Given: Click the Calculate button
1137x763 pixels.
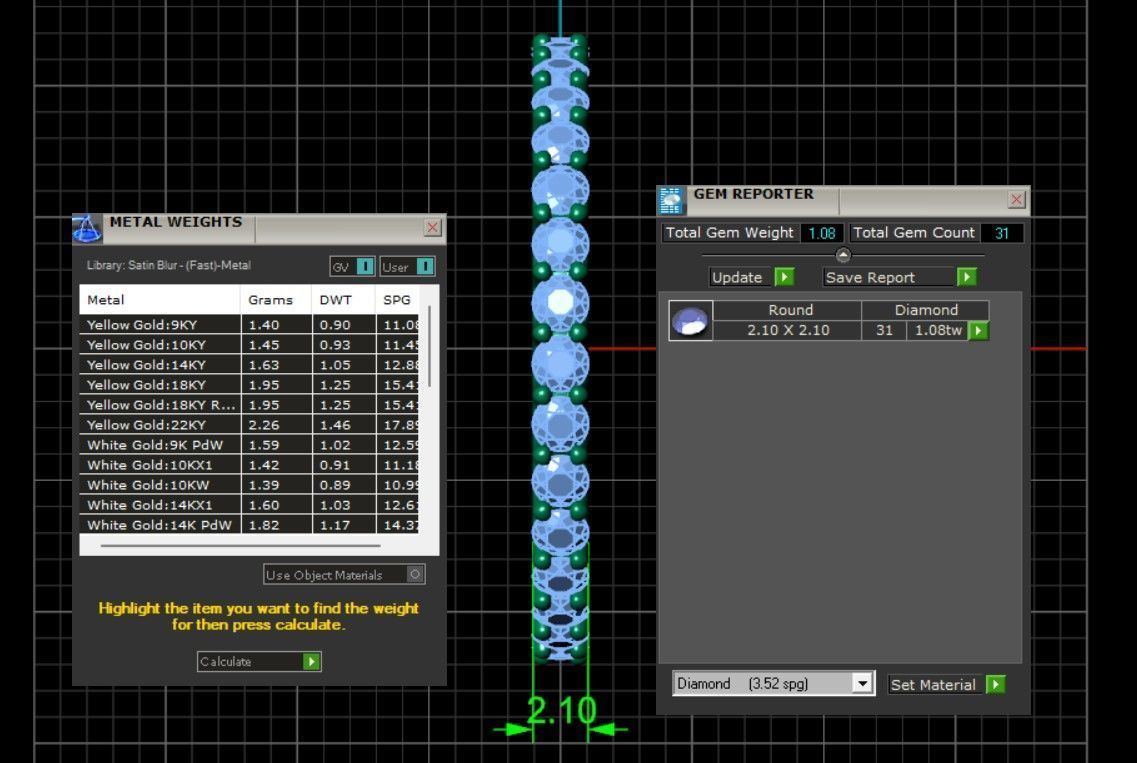Looking at the screenshot, I should 259,661.
